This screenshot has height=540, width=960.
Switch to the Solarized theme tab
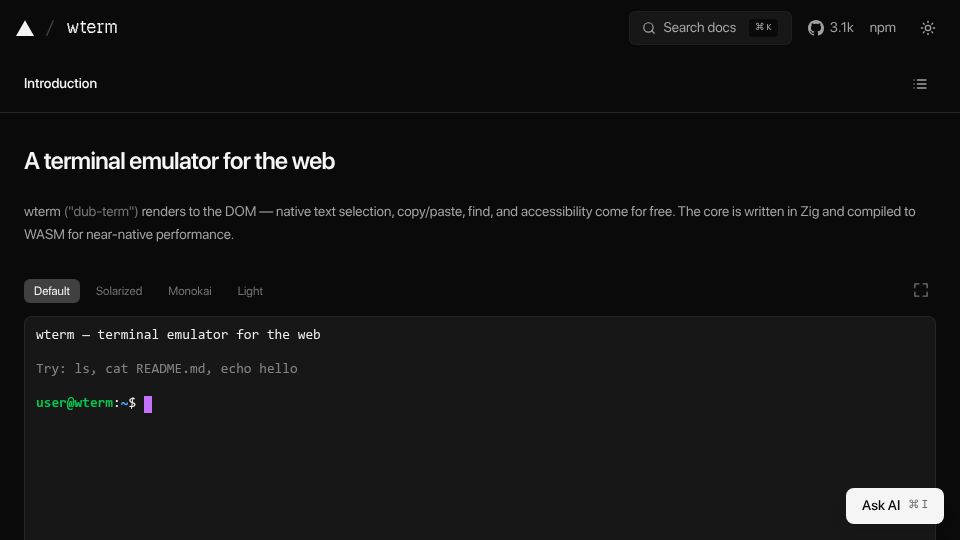(x=119, y=291)
